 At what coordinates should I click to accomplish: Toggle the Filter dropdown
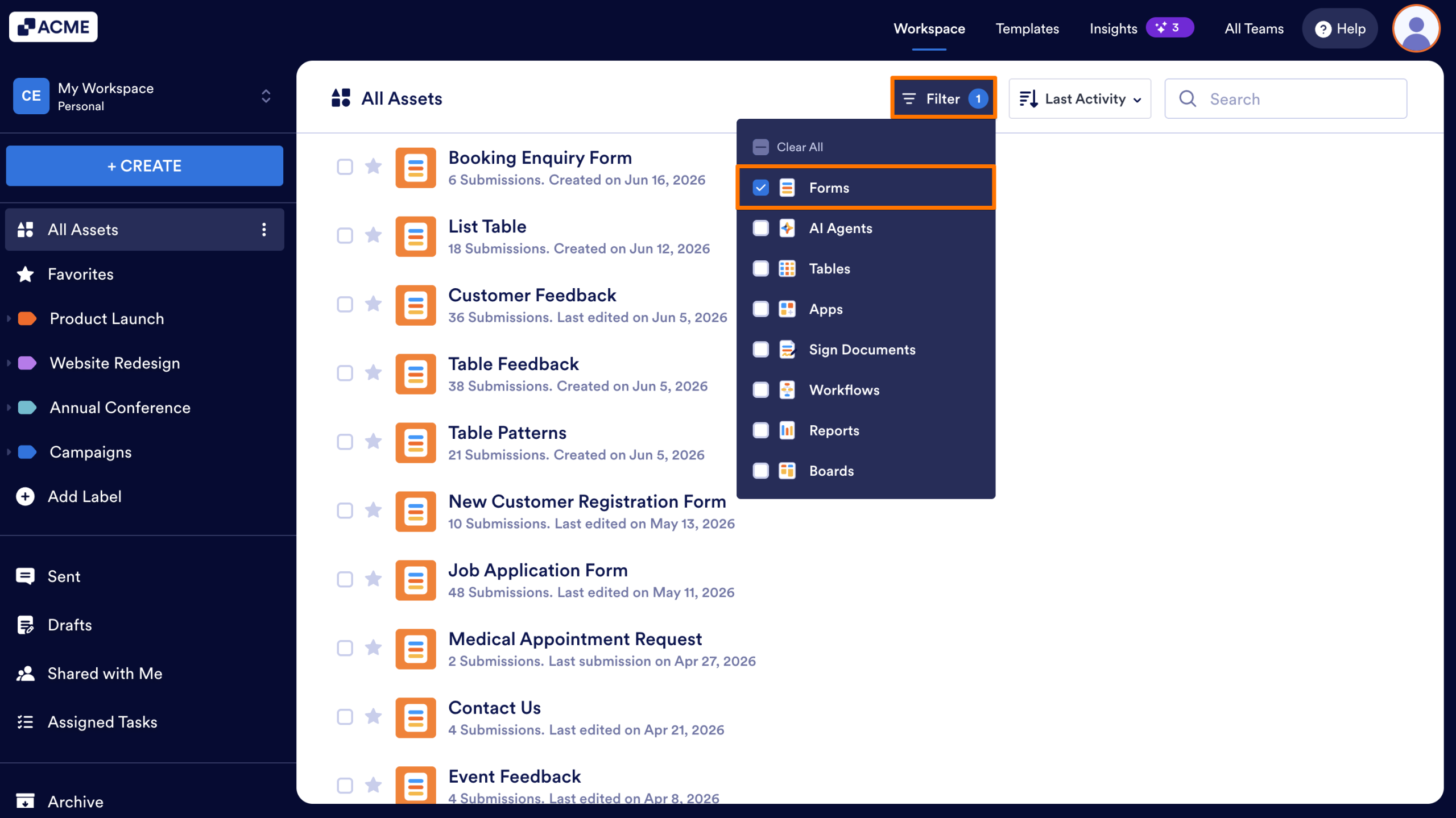[943, 99]
